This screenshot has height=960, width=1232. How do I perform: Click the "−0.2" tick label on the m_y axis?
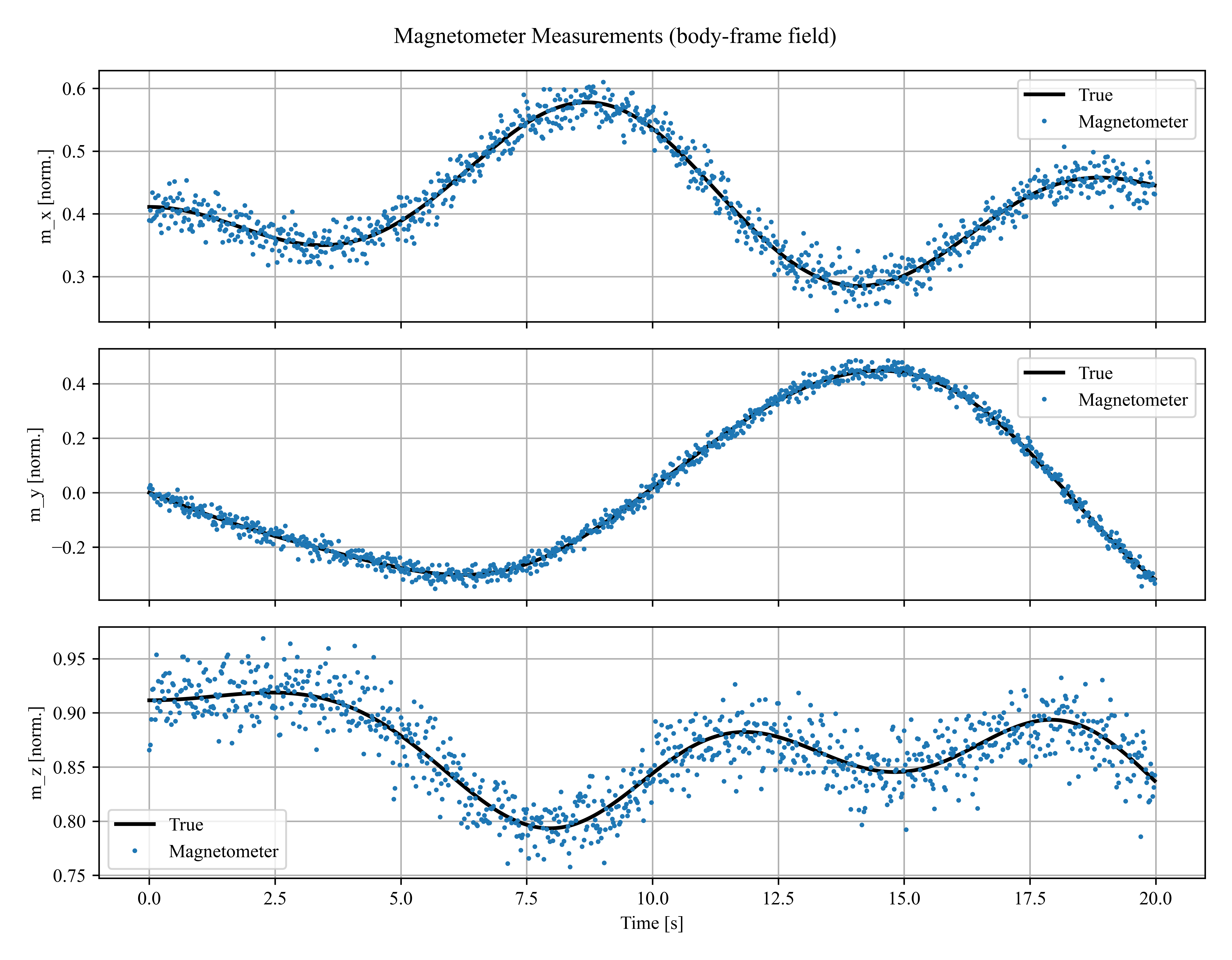click(68, 548)
